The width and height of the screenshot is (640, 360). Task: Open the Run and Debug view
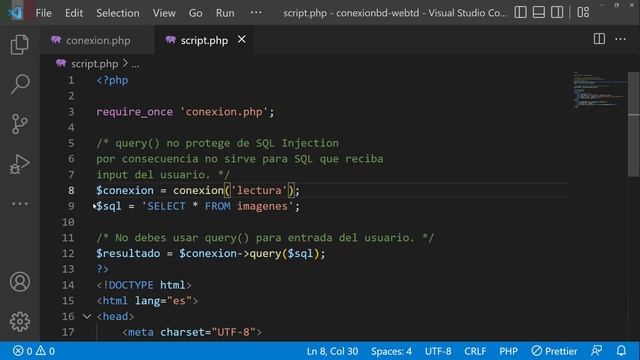(x=20, y=164)
